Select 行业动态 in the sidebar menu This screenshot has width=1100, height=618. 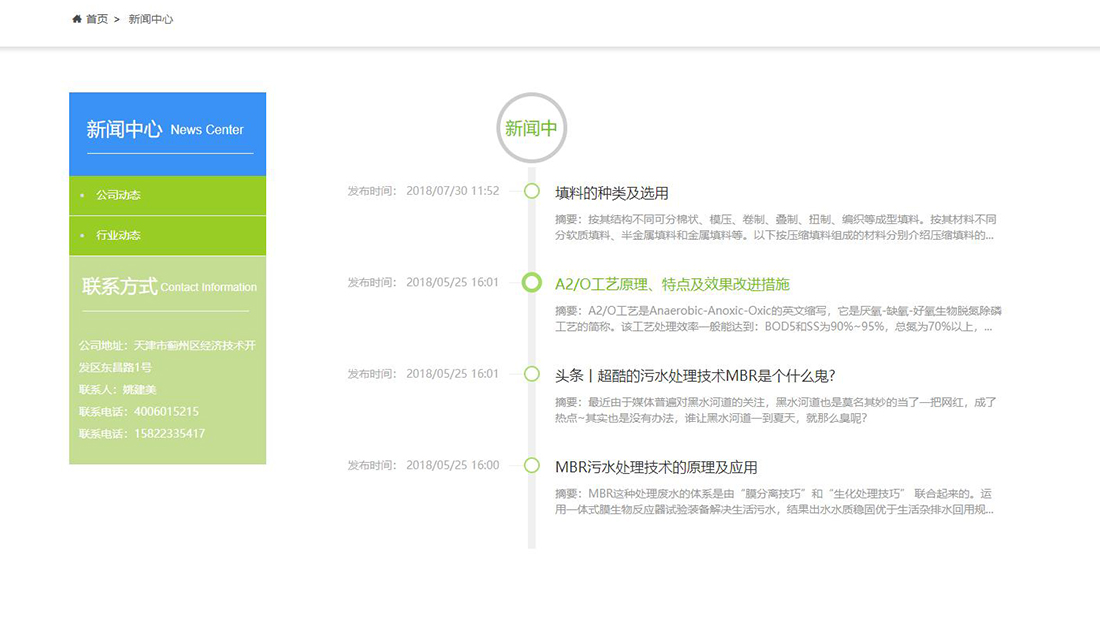168,235
